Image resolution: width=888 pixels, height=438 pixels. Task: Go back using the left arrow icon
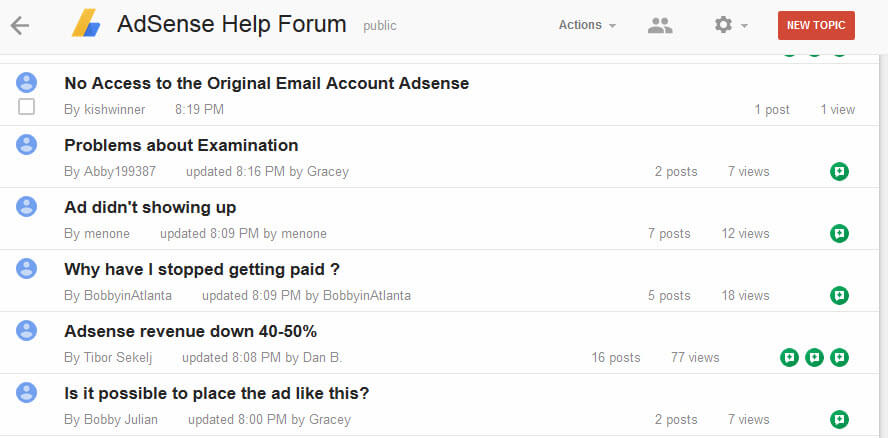(20, 25)
